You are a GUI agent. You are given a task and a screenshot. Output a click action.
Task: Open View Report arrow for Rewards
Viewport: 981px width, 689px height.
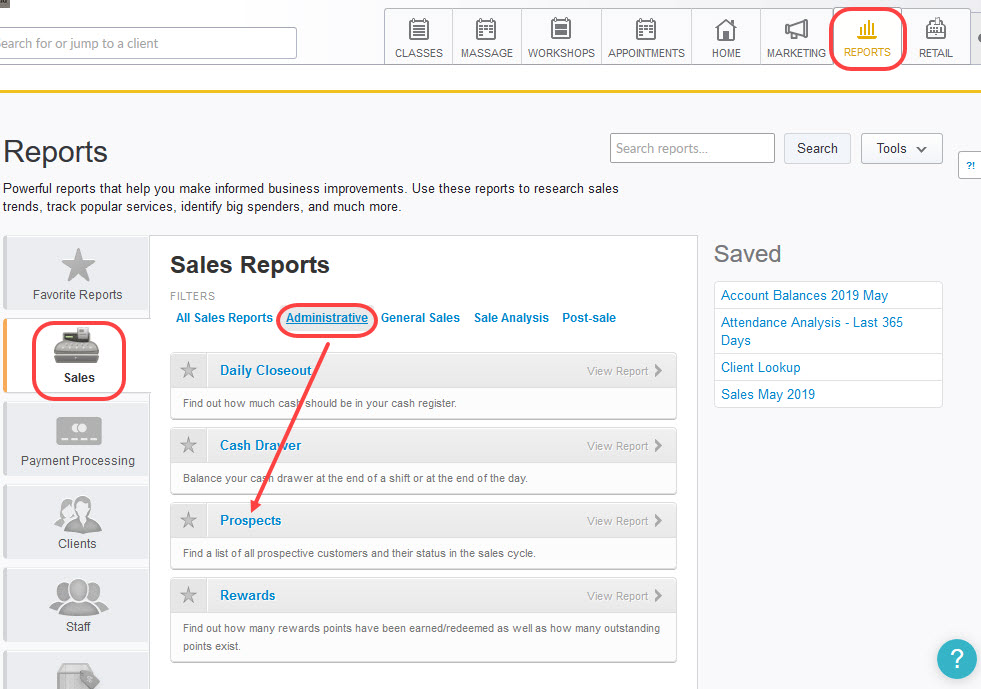[x=658, y=596]
